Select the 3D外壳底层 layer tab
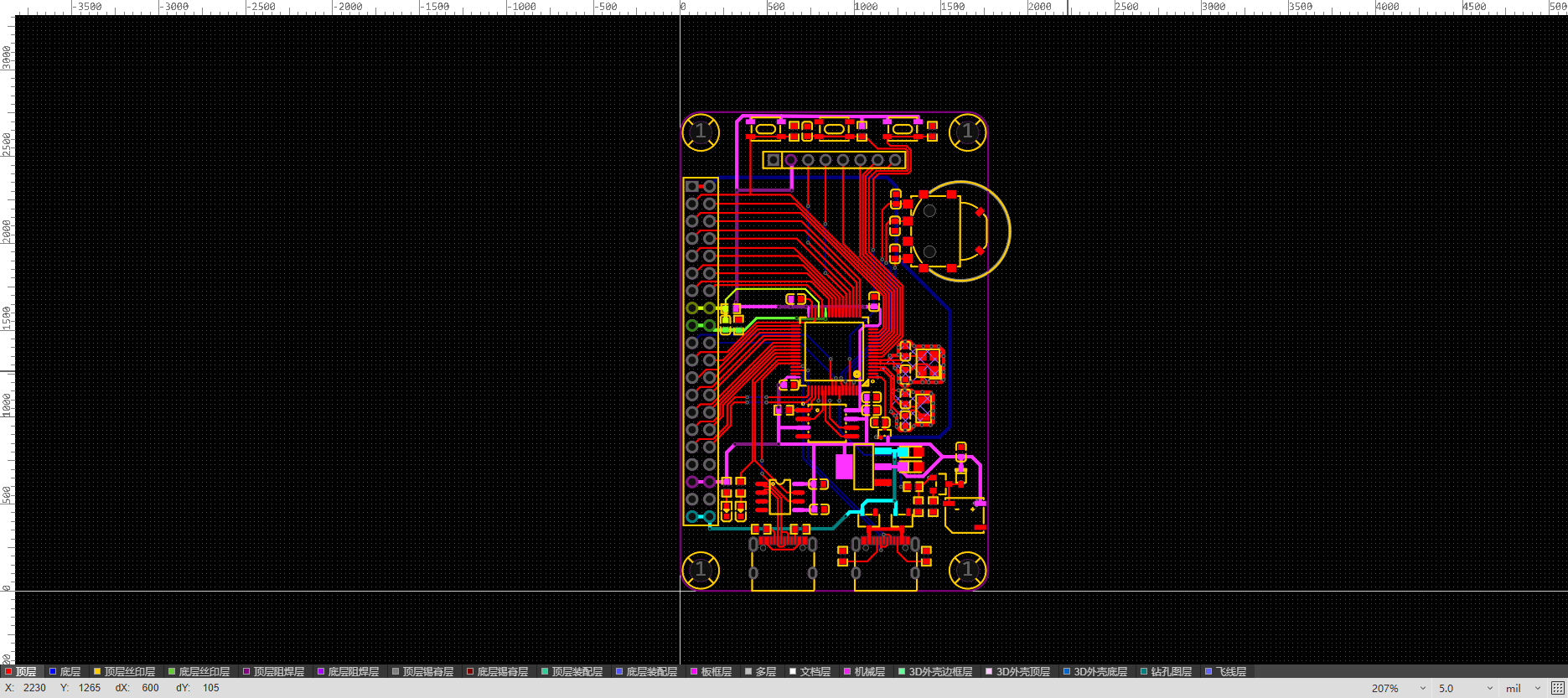 pyautogui.click(x=1095, y=671)
